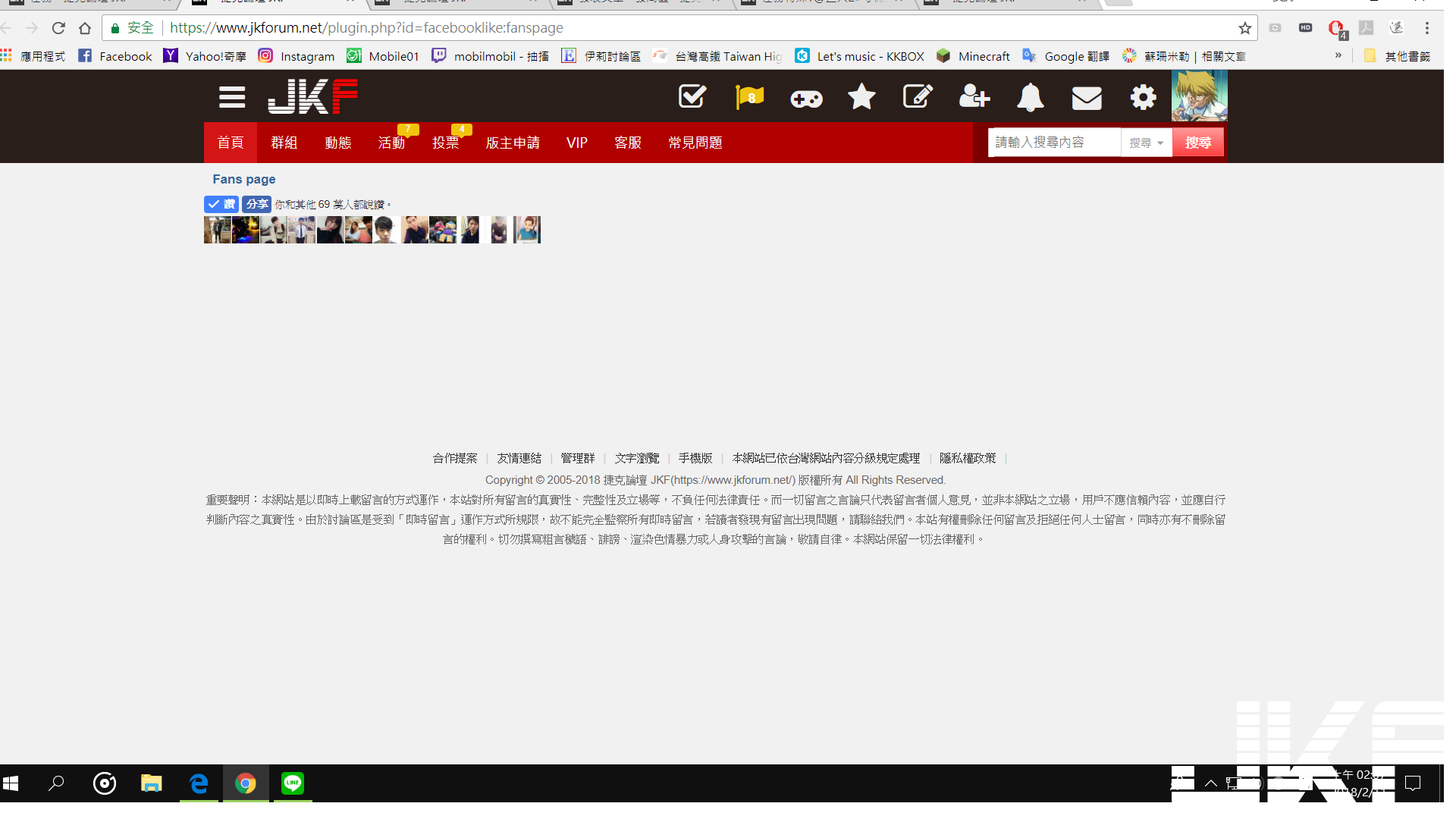
Task: Select the VIP menu item
Action: [577, 143]
